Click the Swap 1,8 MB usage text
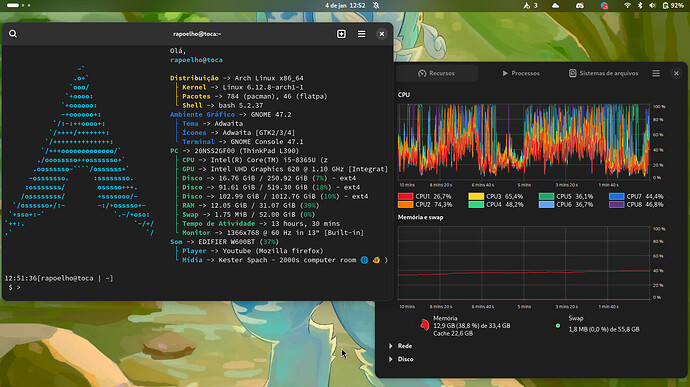 (604, 329)
